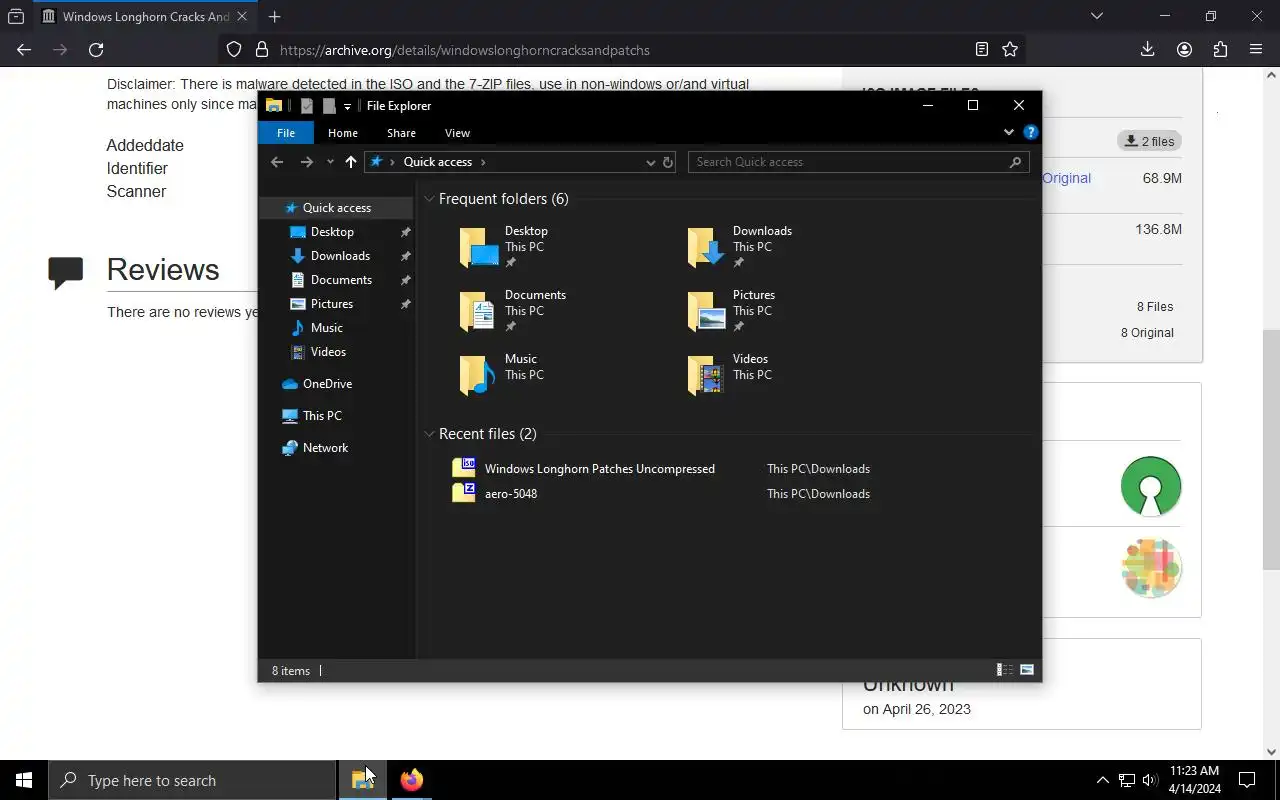Go forward in File Explorer
The height and width of the screenshot is (800, 1280).
click(x=307, y=162)
